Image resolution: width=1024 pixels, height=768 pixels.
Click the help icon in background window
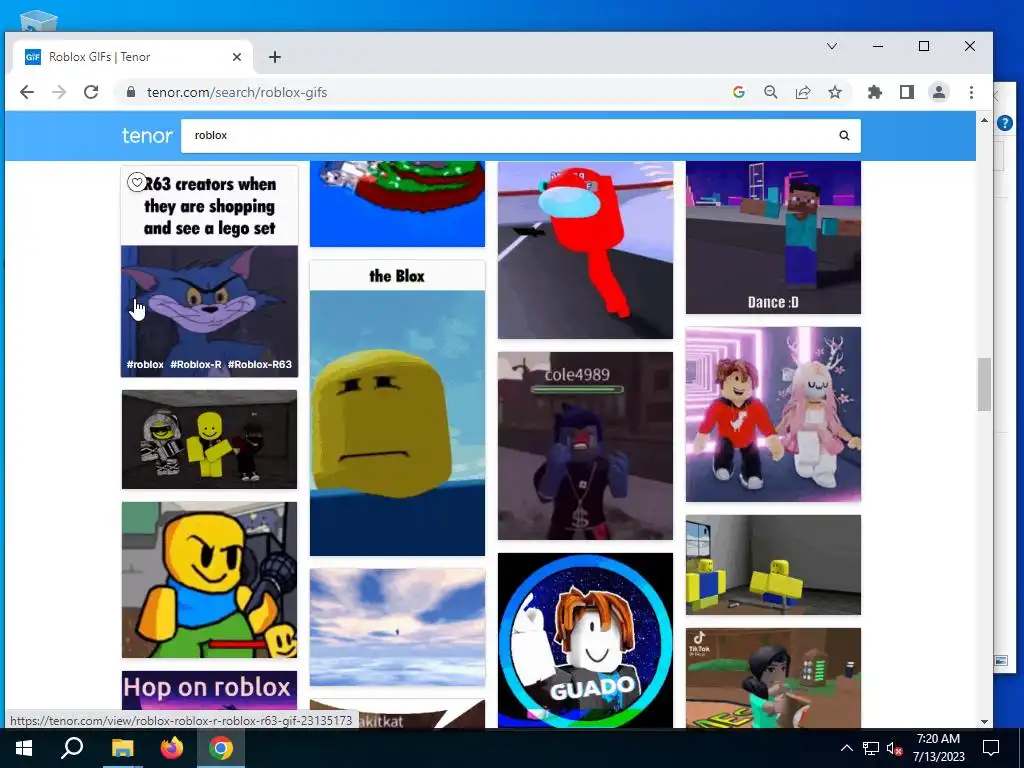1004,122
